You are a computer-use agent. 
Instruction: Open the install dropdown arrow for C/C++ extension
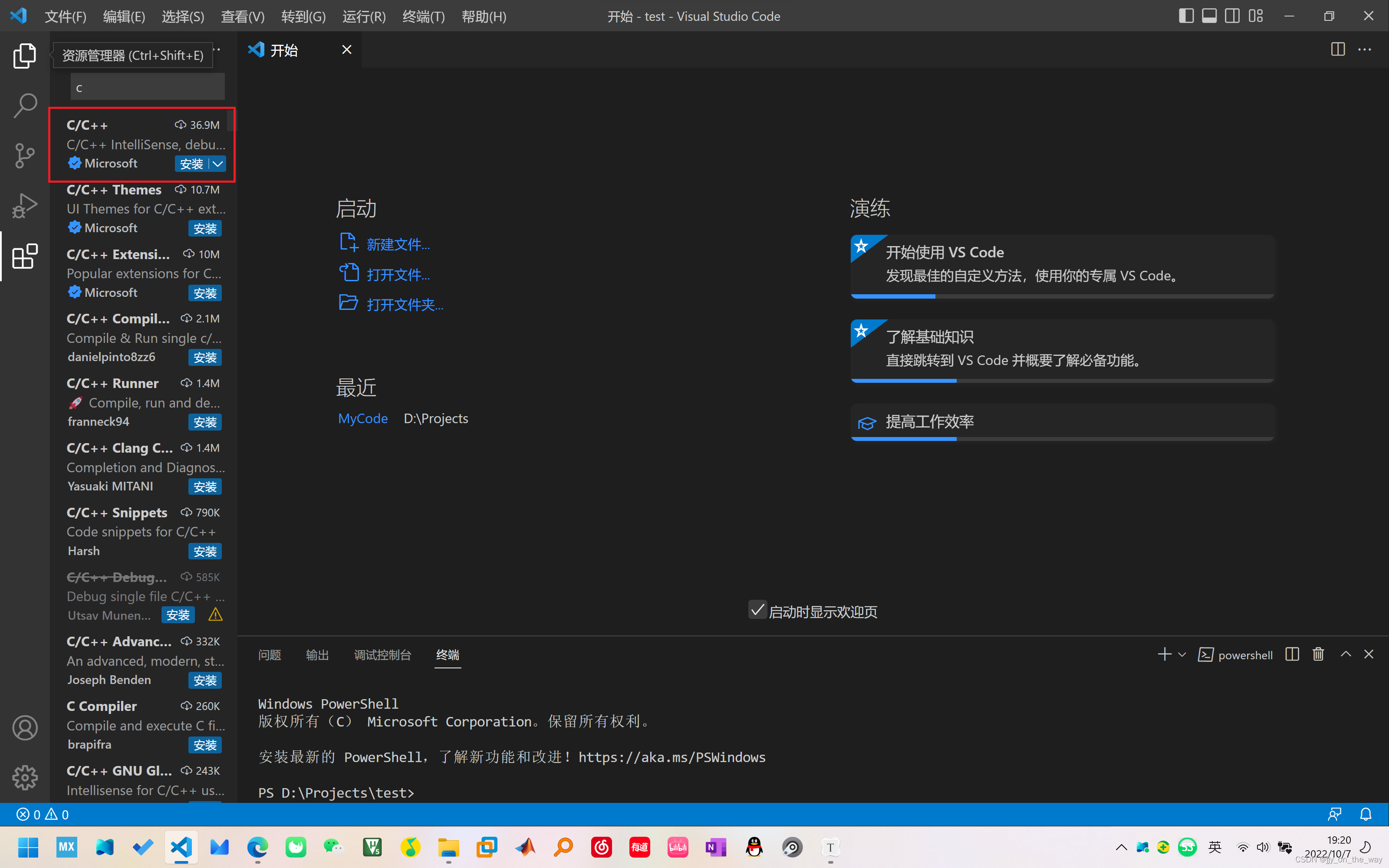pyautogui.click(x=218, y=164)
